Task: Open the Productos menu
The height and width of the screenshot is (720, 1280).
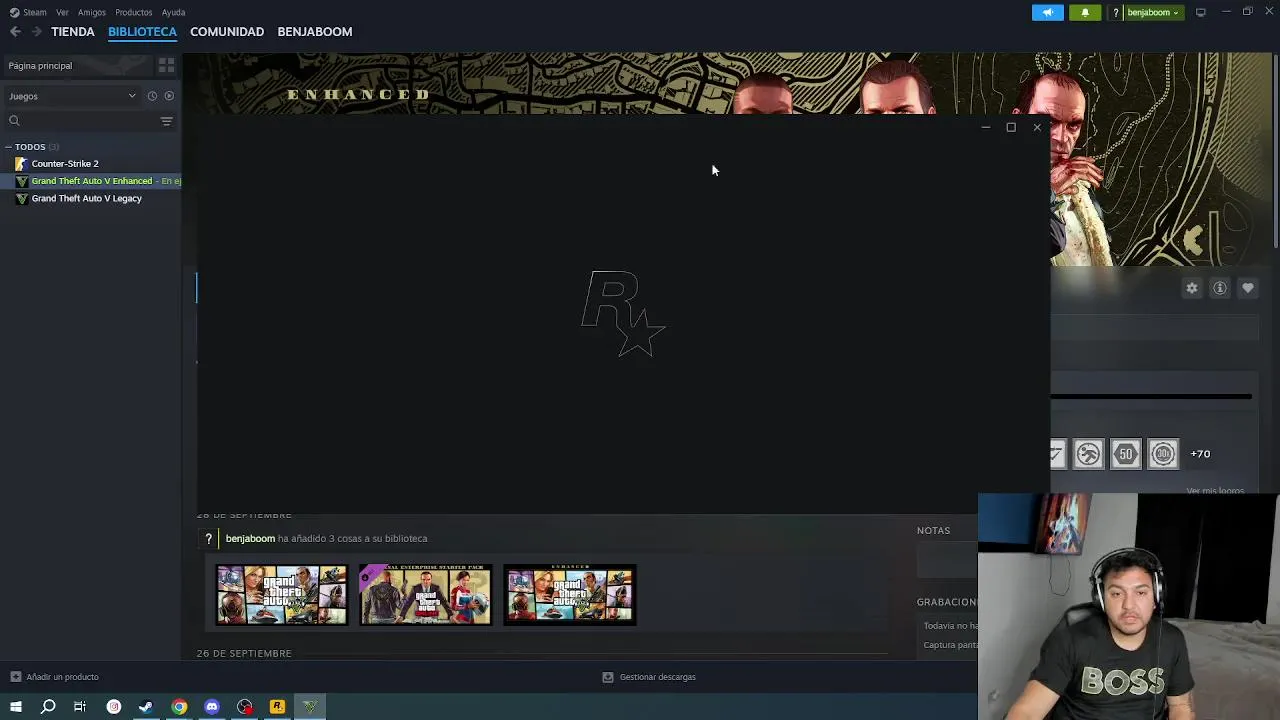Action: (x=134, y=12)
